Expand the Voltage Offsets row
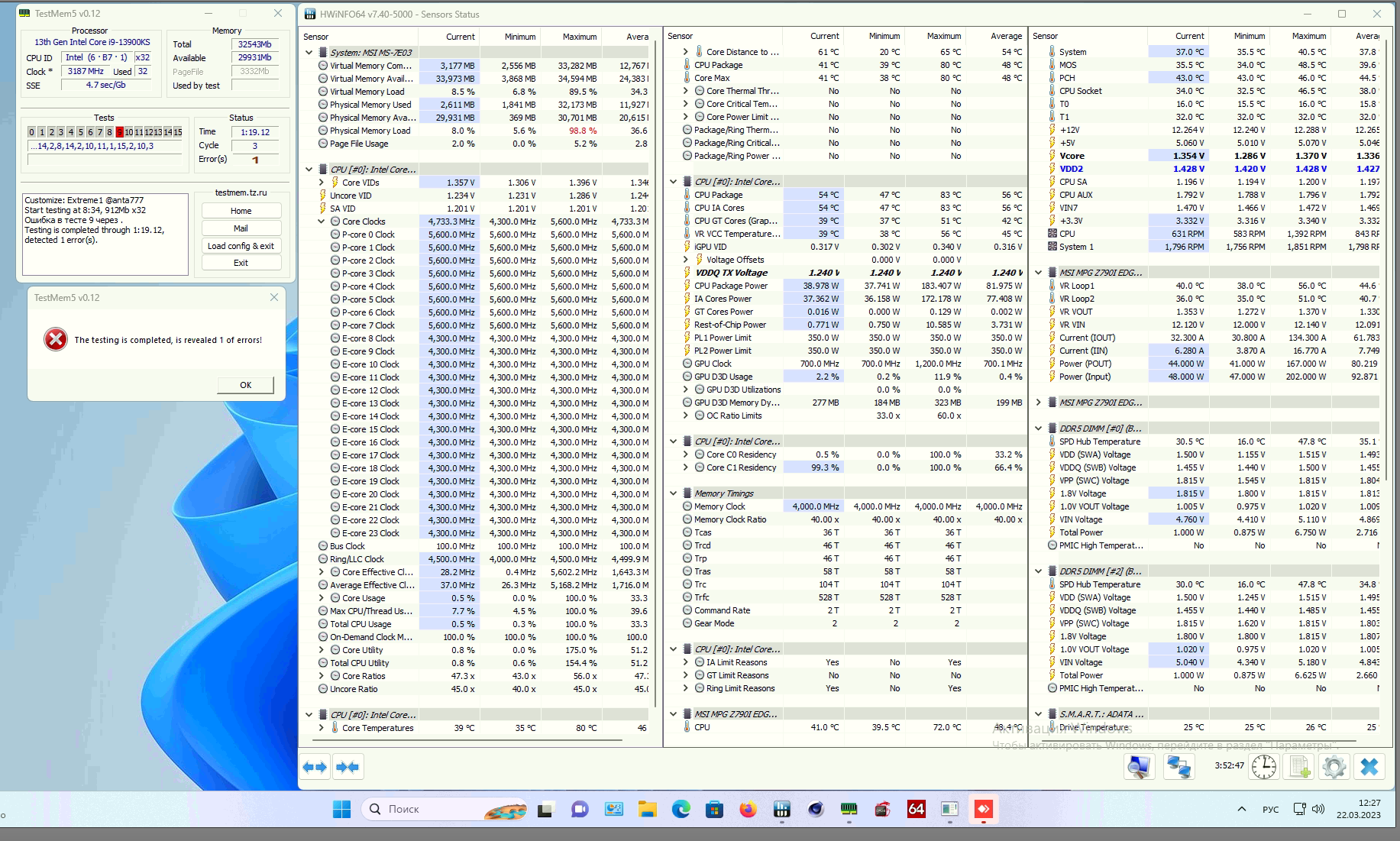 tap(686, 260)
